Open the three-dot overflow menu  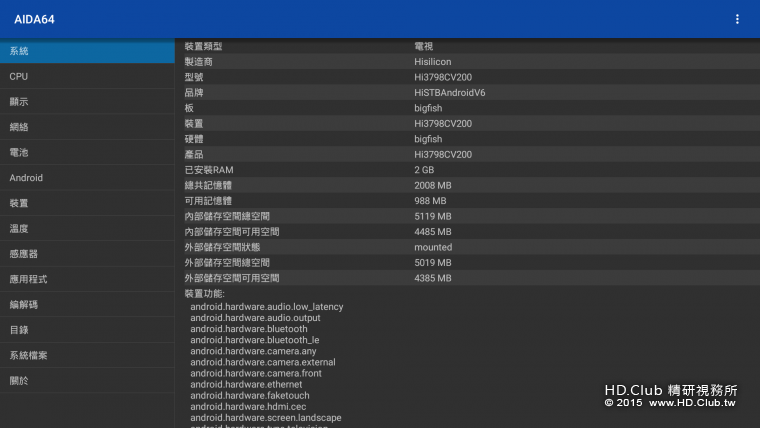737,19
